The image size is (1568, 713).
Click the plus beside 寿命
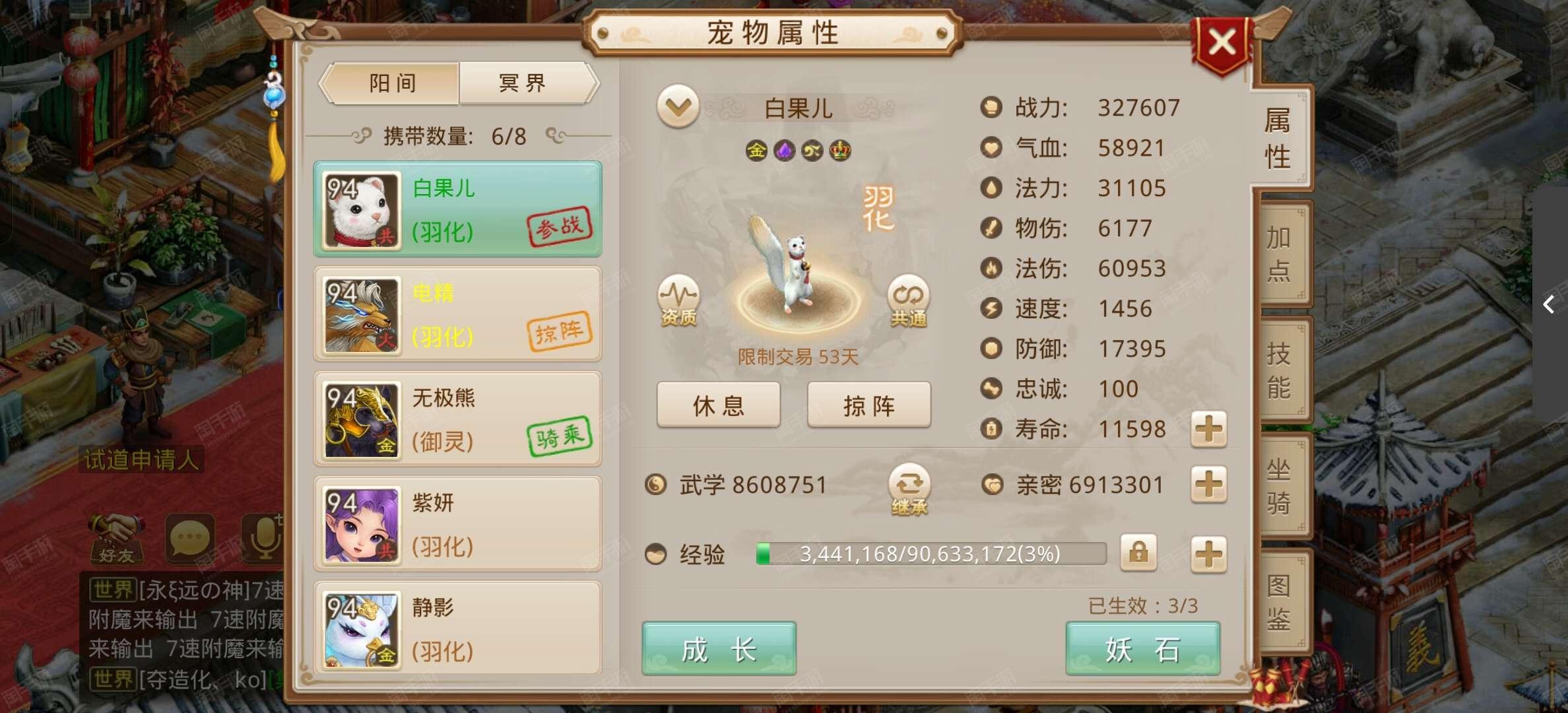(x=1209, y=429)
